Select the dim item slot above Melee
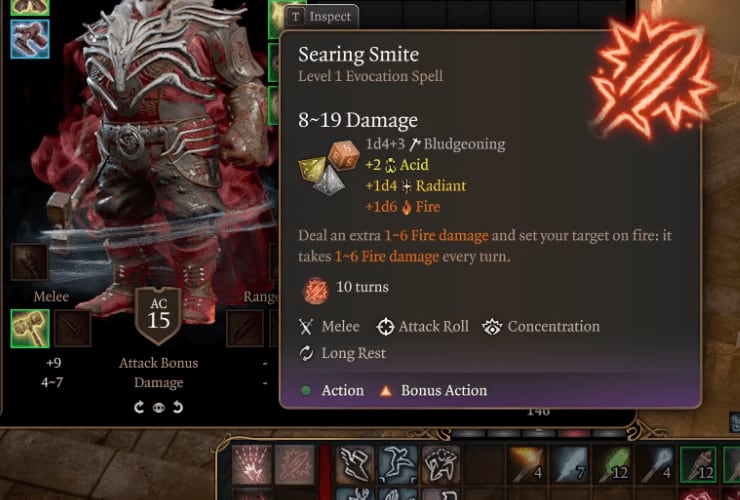740x500 pixels. click(x=30, y=263)
